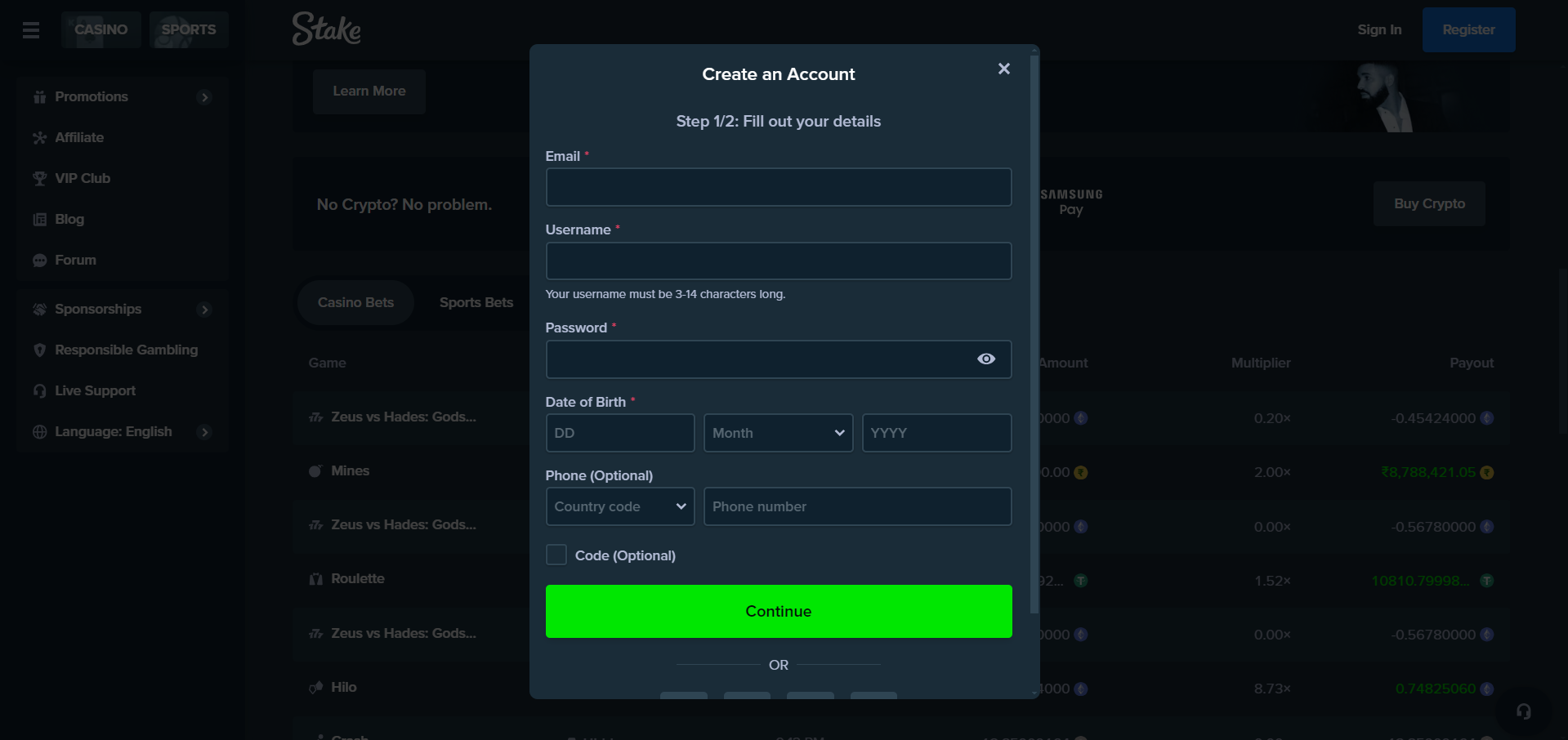
Task: Click the Register button
Action: (1468, 30)
